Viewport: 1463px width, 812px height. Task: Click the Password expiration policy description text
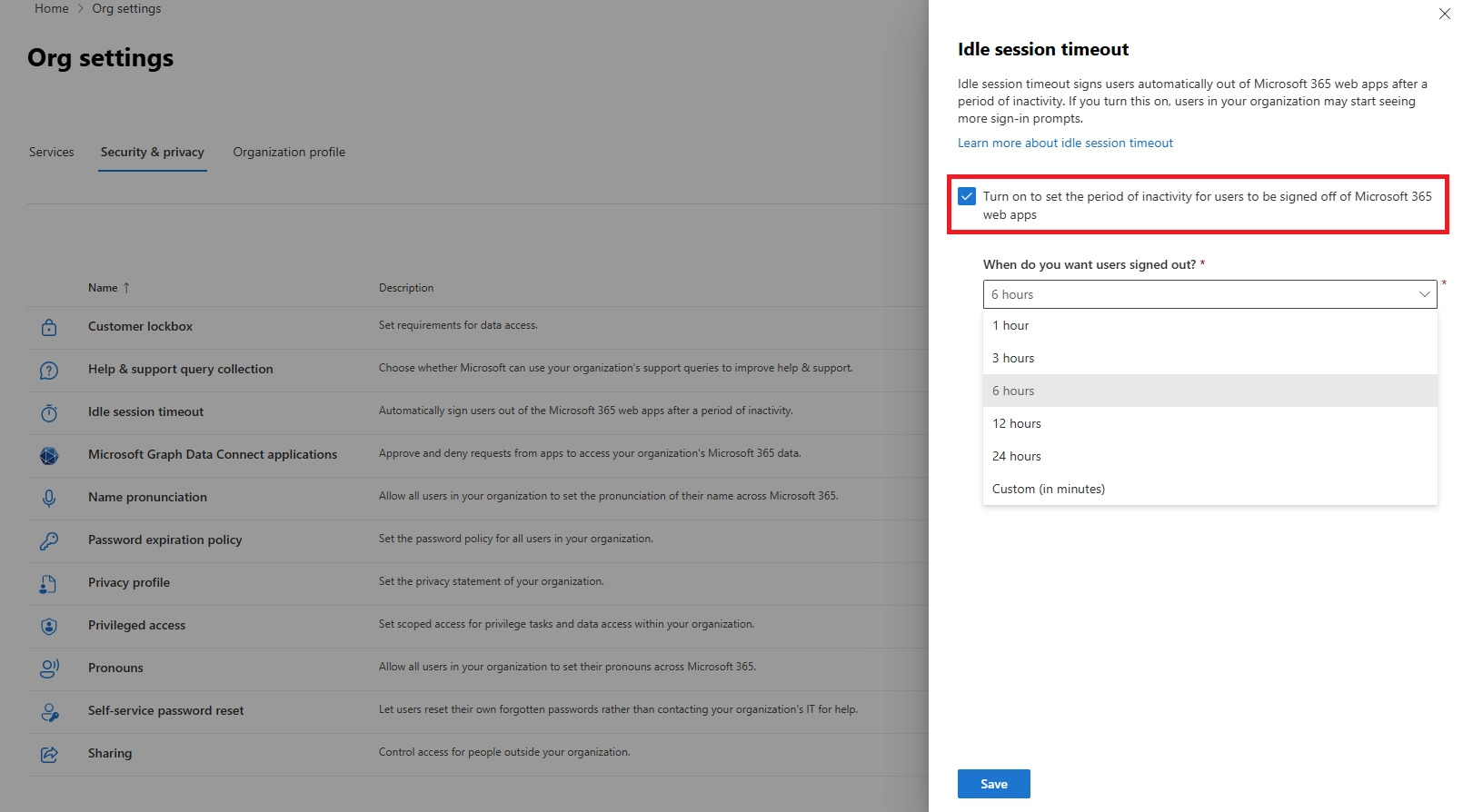coord(516,539)
